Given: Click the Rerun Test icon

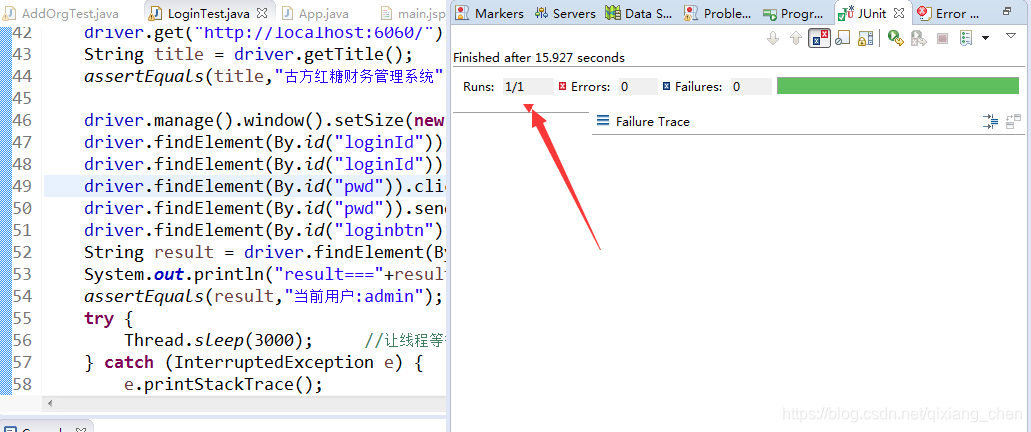Looking at the screenshot, I should [896, 39].
